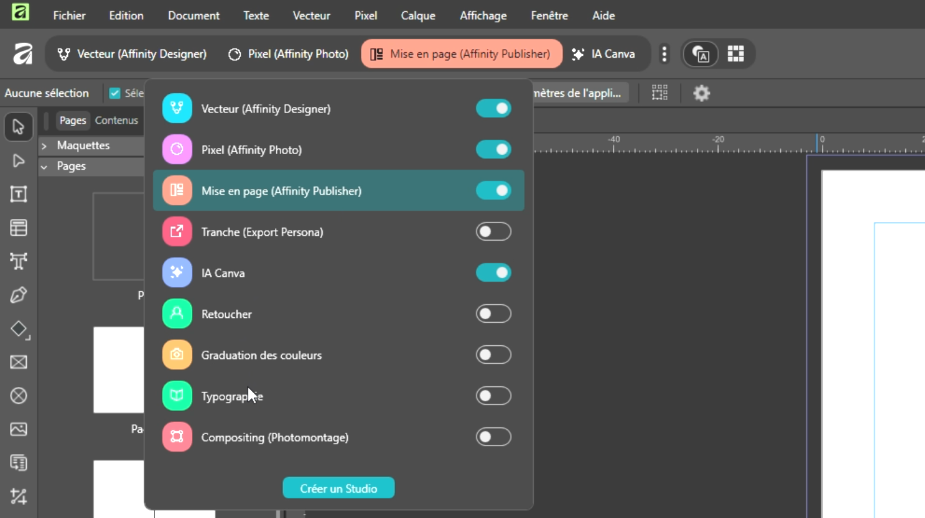Click the Créer un Studio button
The height and width of the screenshot is (518, 925).
pos(338,488)
